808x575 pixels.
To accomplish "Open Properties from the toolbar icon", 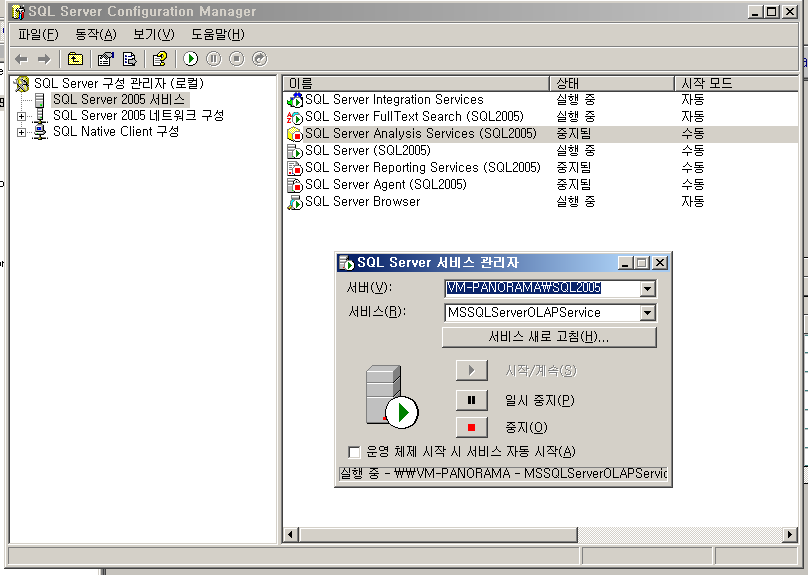I will pos(106,59).
